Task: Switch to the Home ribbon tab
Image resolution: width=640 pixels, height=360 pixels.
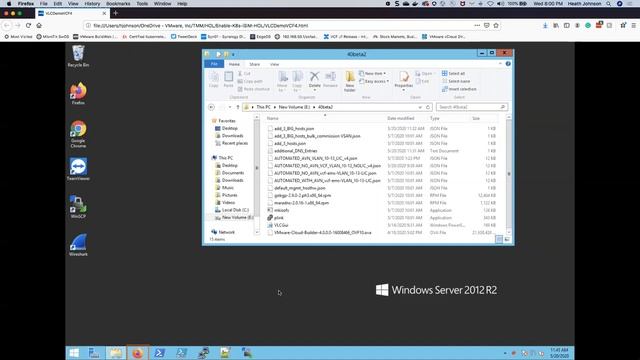Action: 234,64
